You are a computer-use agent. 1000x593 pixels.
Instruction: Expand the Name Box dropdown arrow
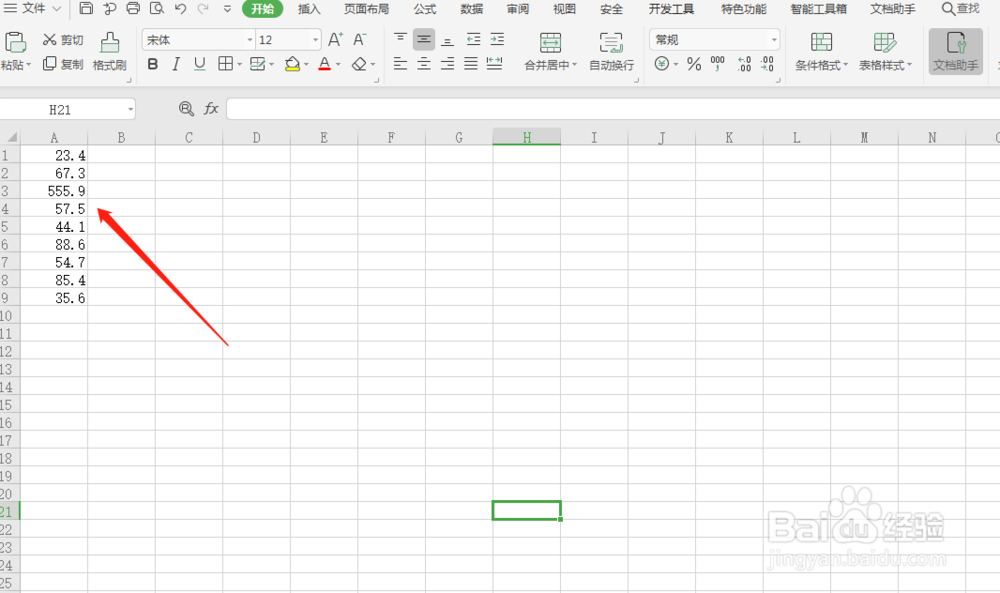(130, 110)
